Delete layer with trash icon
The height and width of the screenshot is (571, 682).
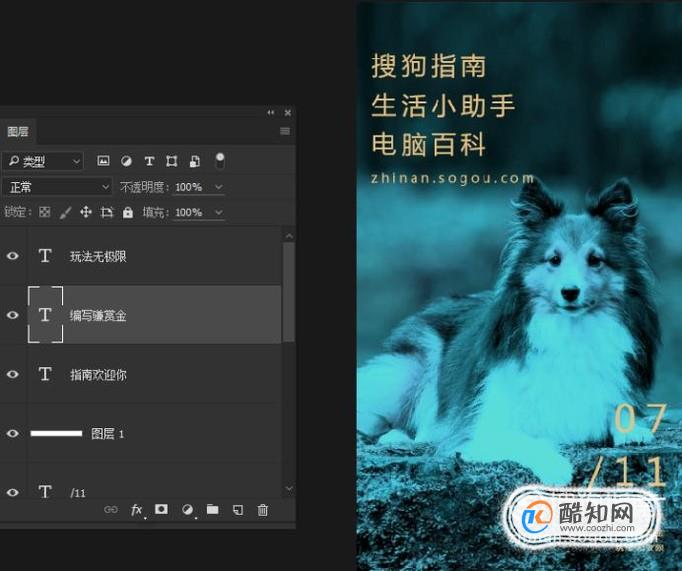pyautogui.click(x=263, y=510)
